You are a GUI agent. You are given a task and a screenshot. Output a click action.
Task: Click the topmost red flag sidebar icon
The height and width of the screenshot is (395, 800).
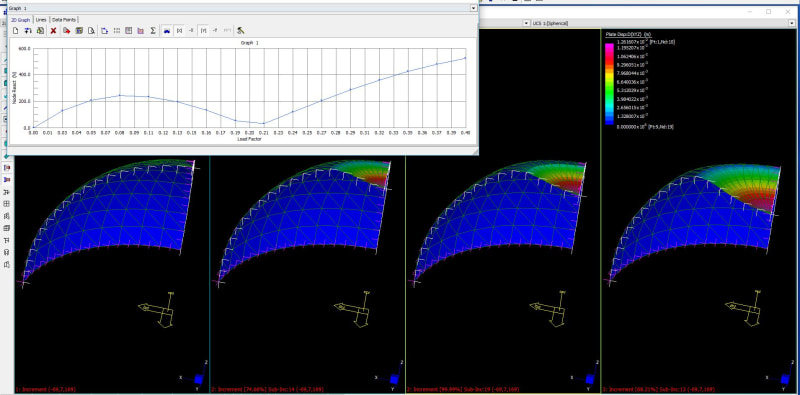point(7,167)
